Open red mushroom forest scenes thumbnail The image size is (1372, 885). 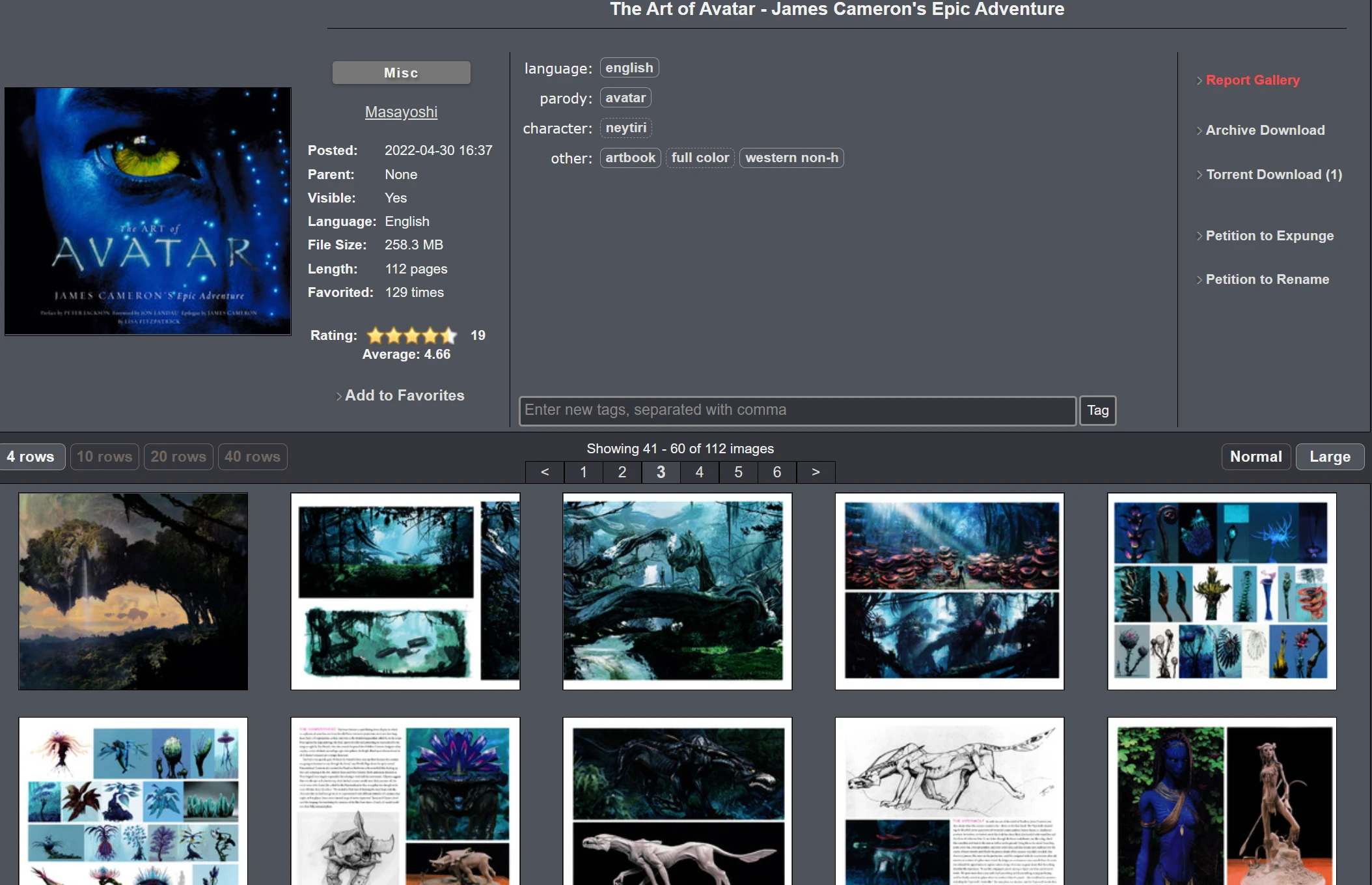point(950,591)
